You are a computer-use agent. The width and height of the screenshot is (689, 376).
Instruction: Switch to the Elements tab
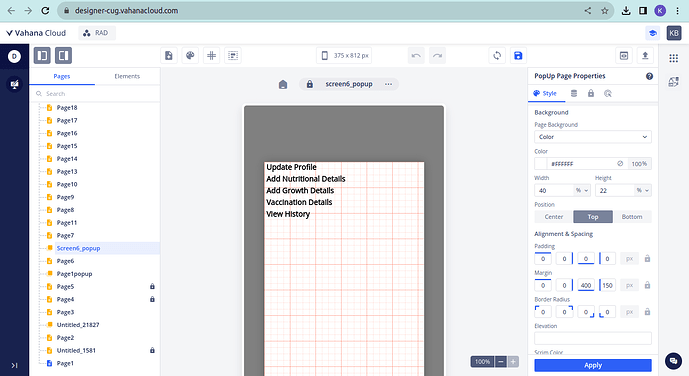pyautogui.click(x=127, y=76)
